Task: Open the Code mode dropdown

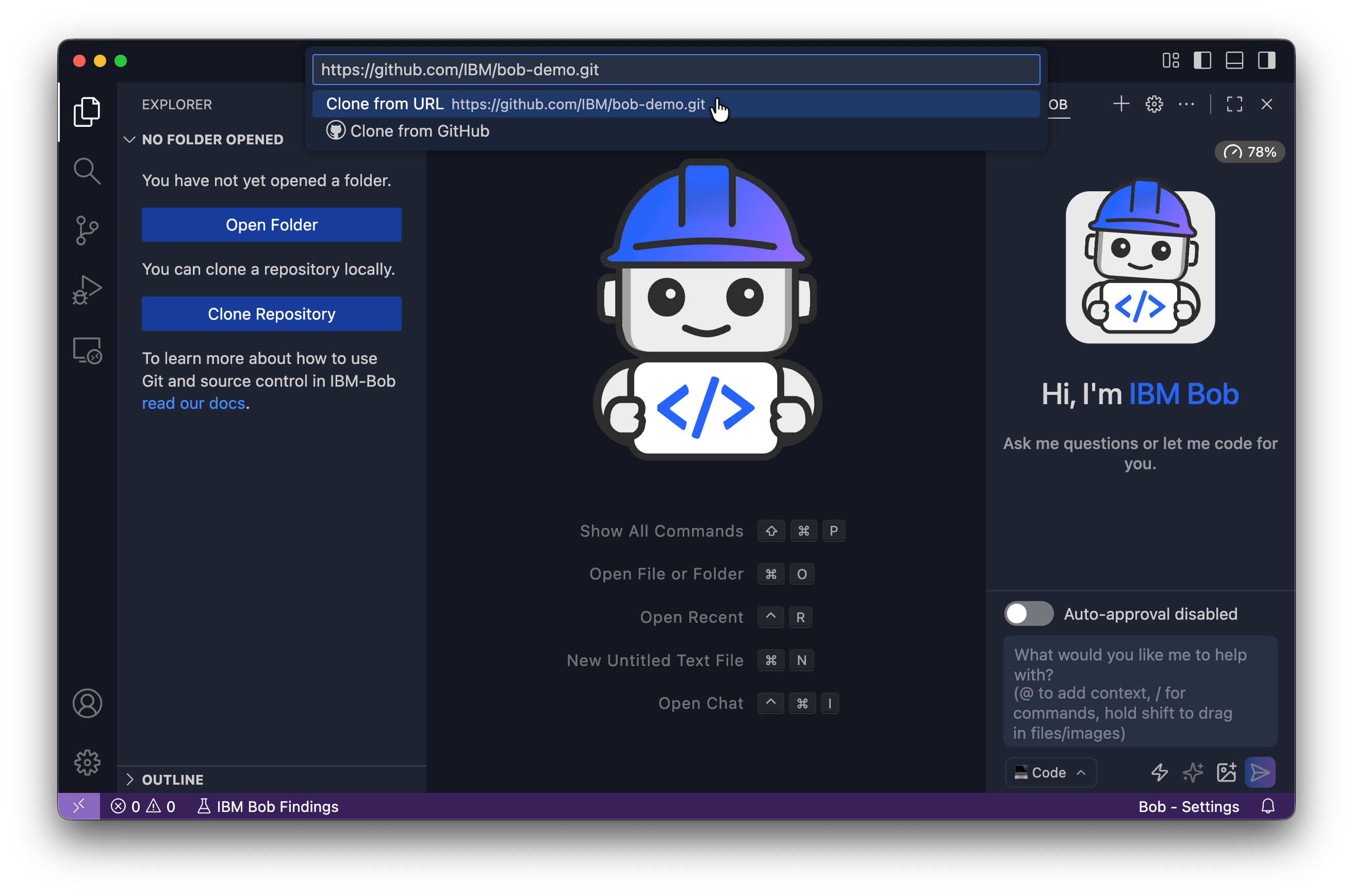Action: [x=1050, y=773]
